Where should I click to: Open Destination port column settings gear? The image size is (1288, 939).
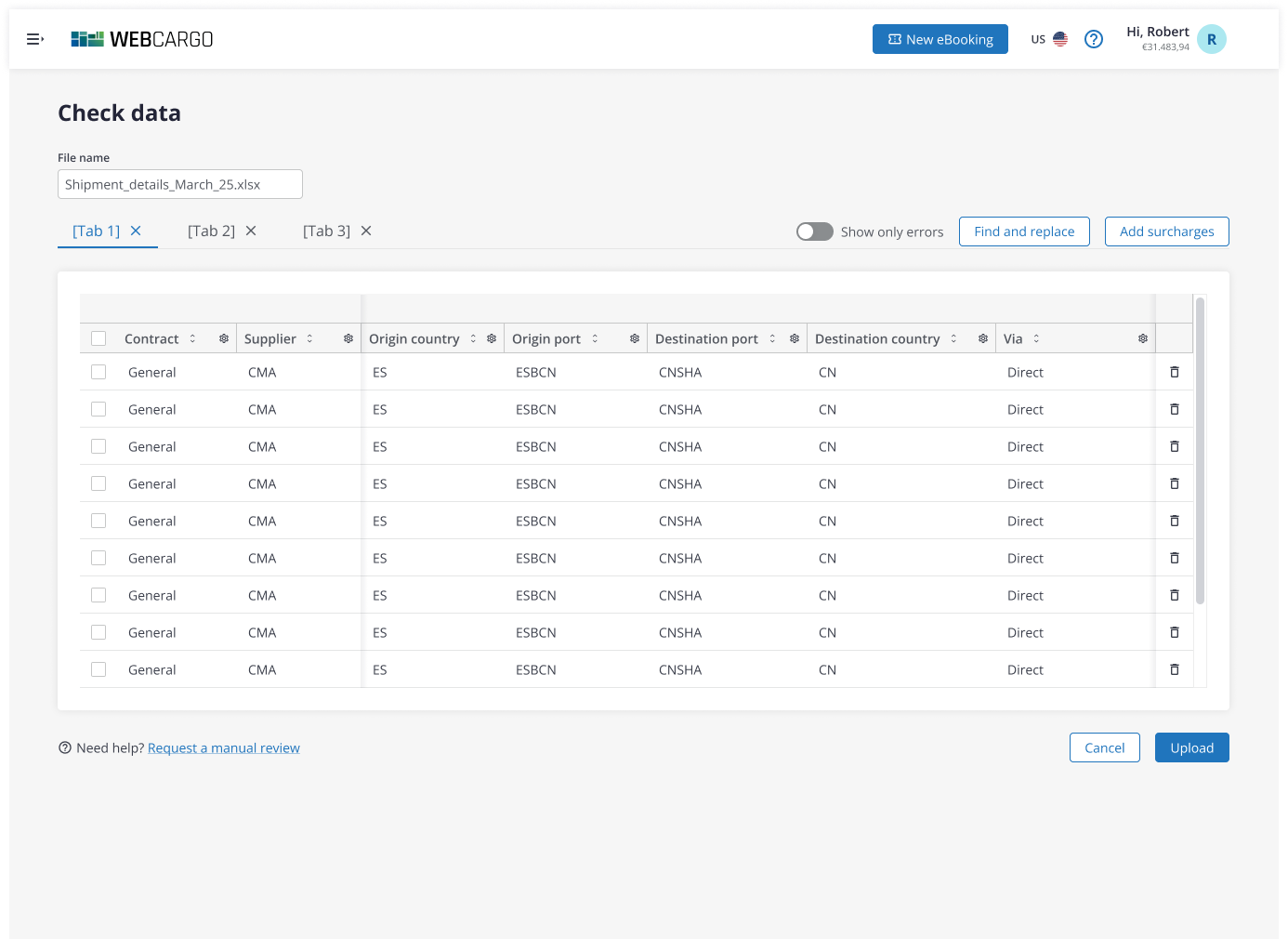click(x=795, y=338)
